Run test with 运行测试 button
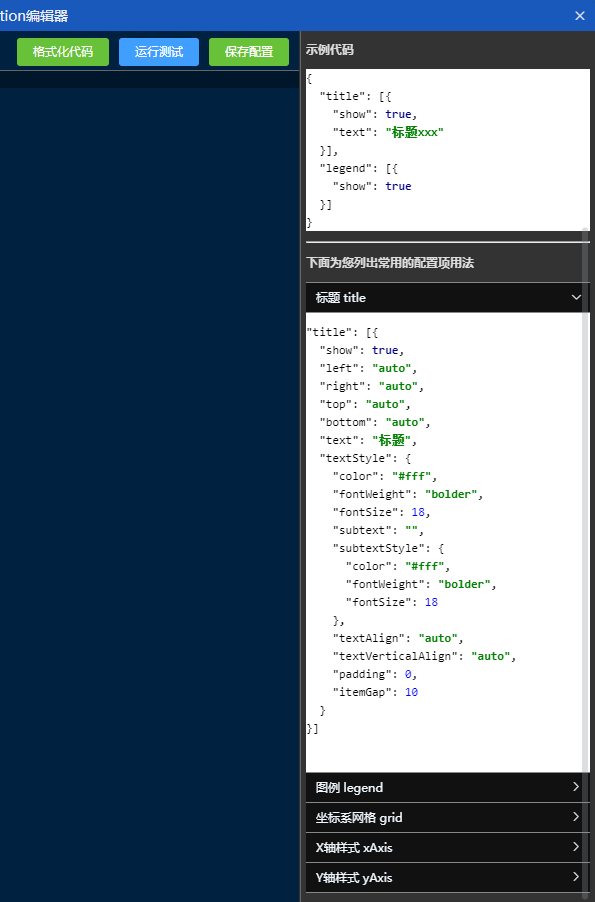Viewport: 595px width, 902px height. [159, 52]
